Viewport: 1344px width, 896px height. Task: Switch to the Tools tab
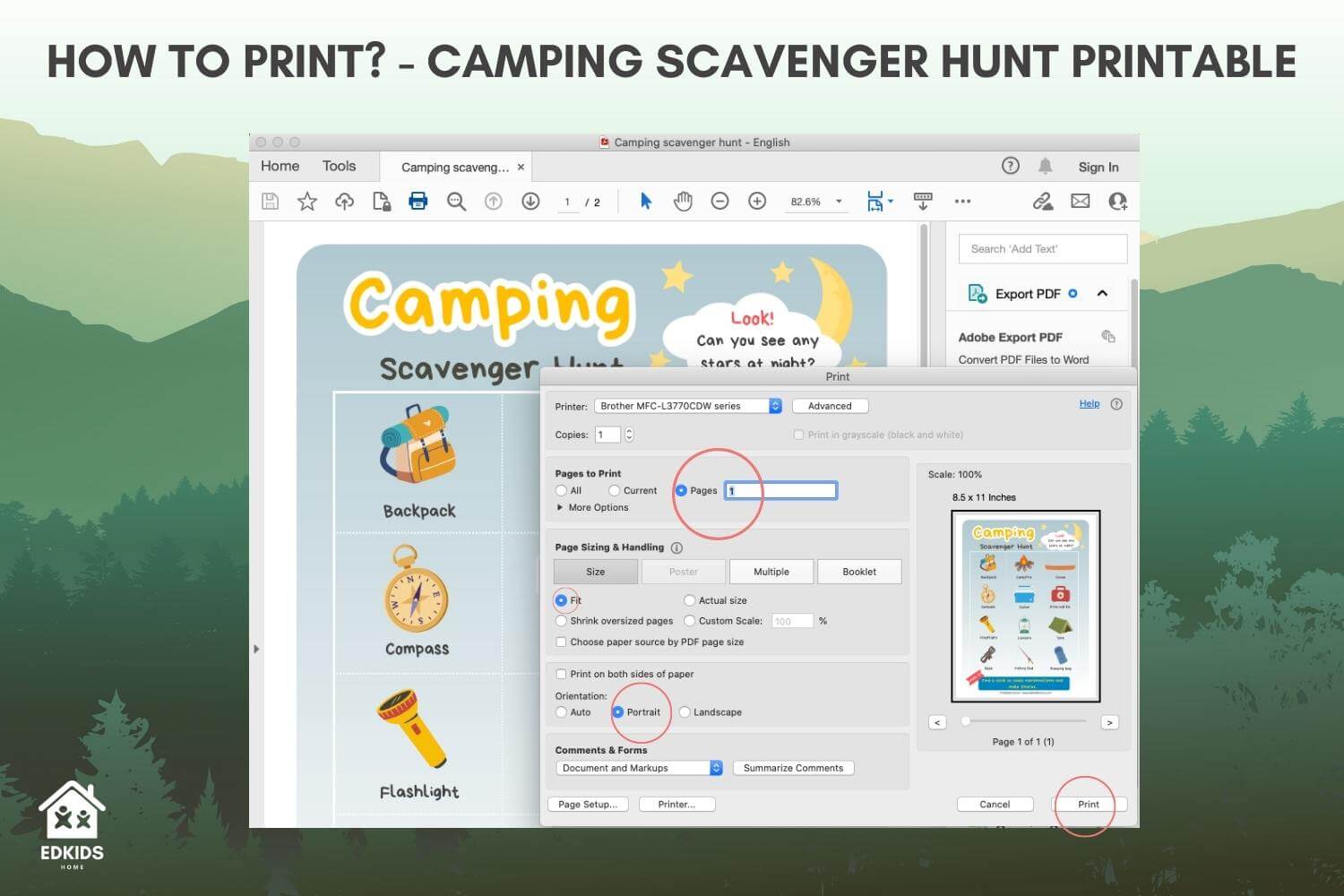coord(339,166)
